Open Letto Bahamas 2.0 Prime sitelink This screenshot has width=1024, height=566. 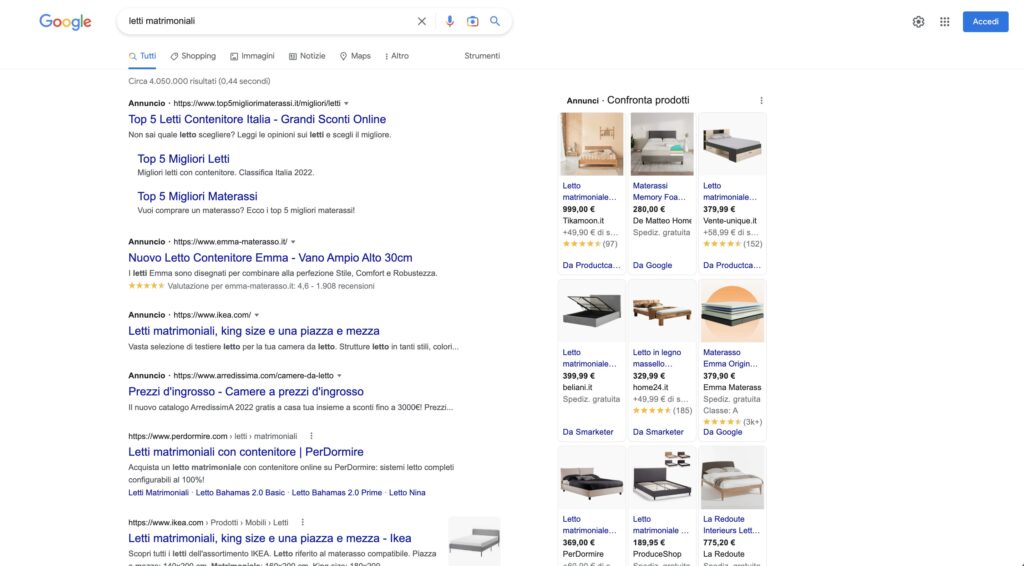[336, 493]
